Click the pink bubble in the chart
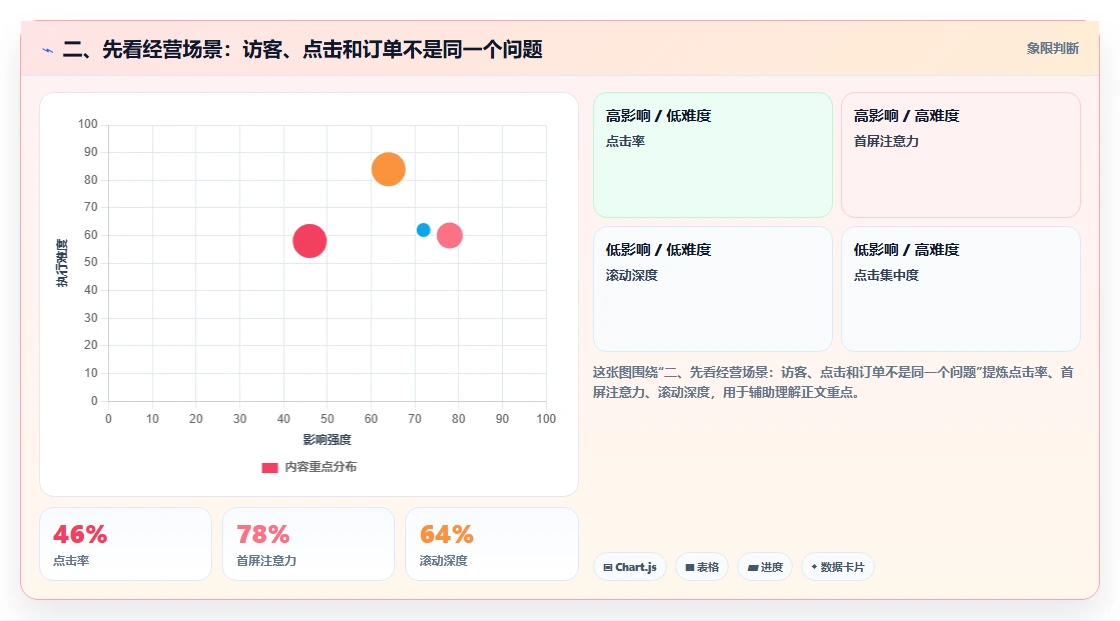The image size is (1120, 621). click(x=449, y=235)
